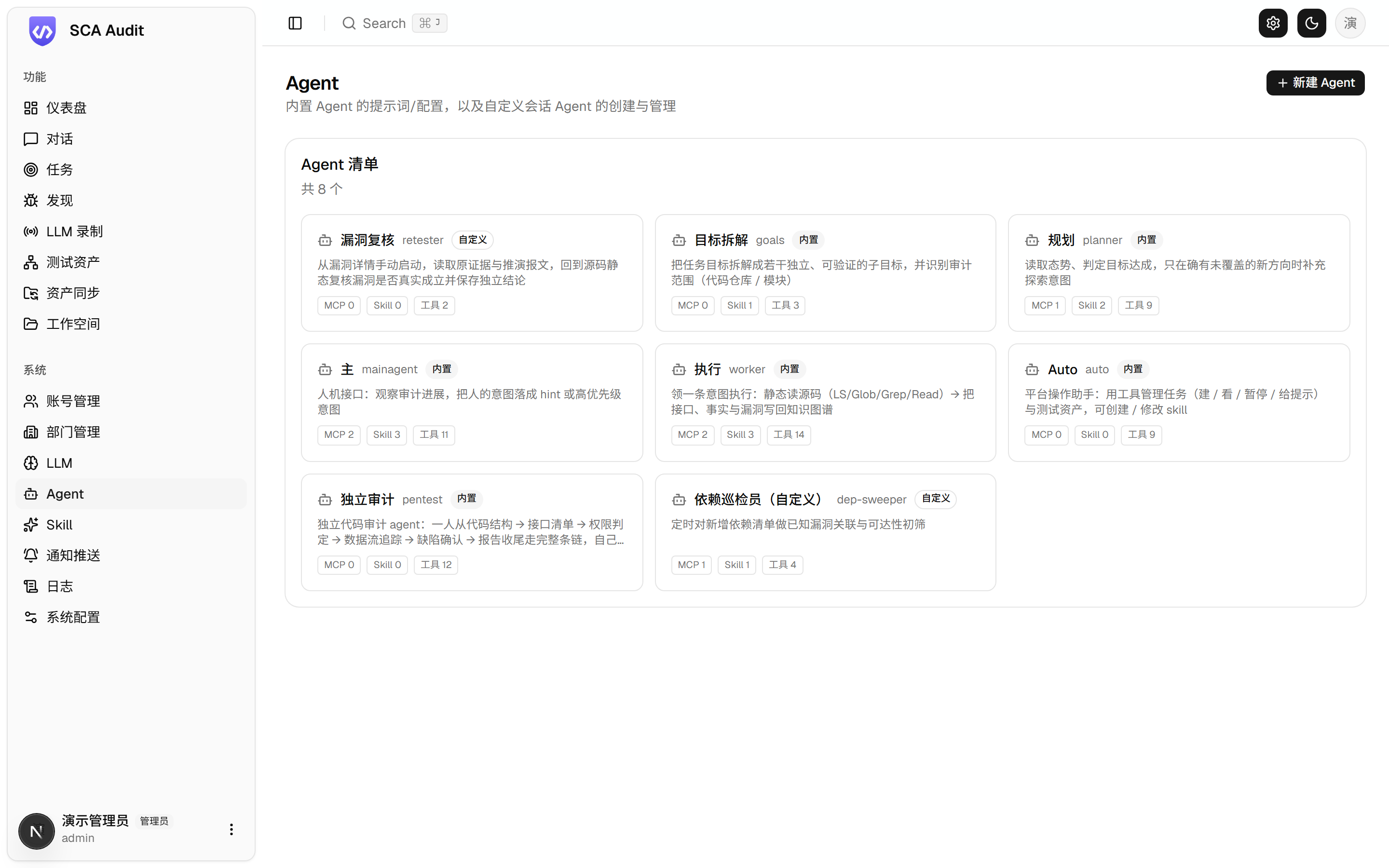1389x868 pixels.
Task: Go to 测试资产 menu item
Action: tap(131, 262)
